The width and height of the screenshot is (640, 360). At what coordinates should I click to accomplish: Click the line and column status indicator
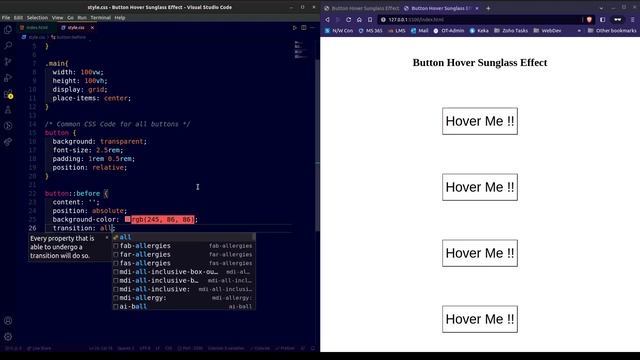tap(100, 348)
